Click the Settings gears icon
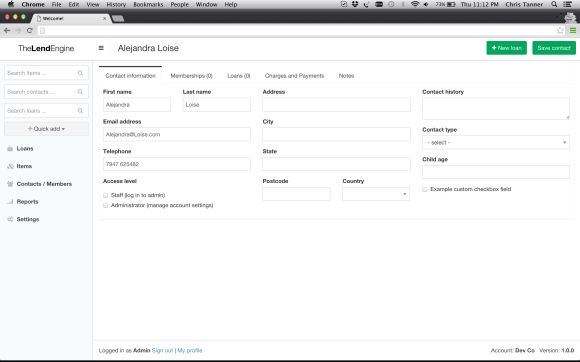Viewport: 580px width, 362px height. tap(10, 219)
